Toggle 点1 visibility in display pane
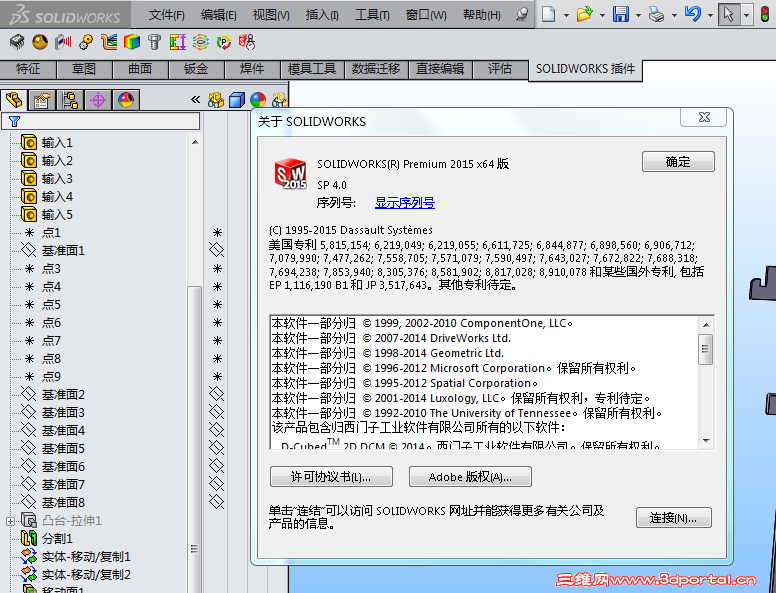Image resolution: width=776 pixels, height=593 pixels. [217, 233]
